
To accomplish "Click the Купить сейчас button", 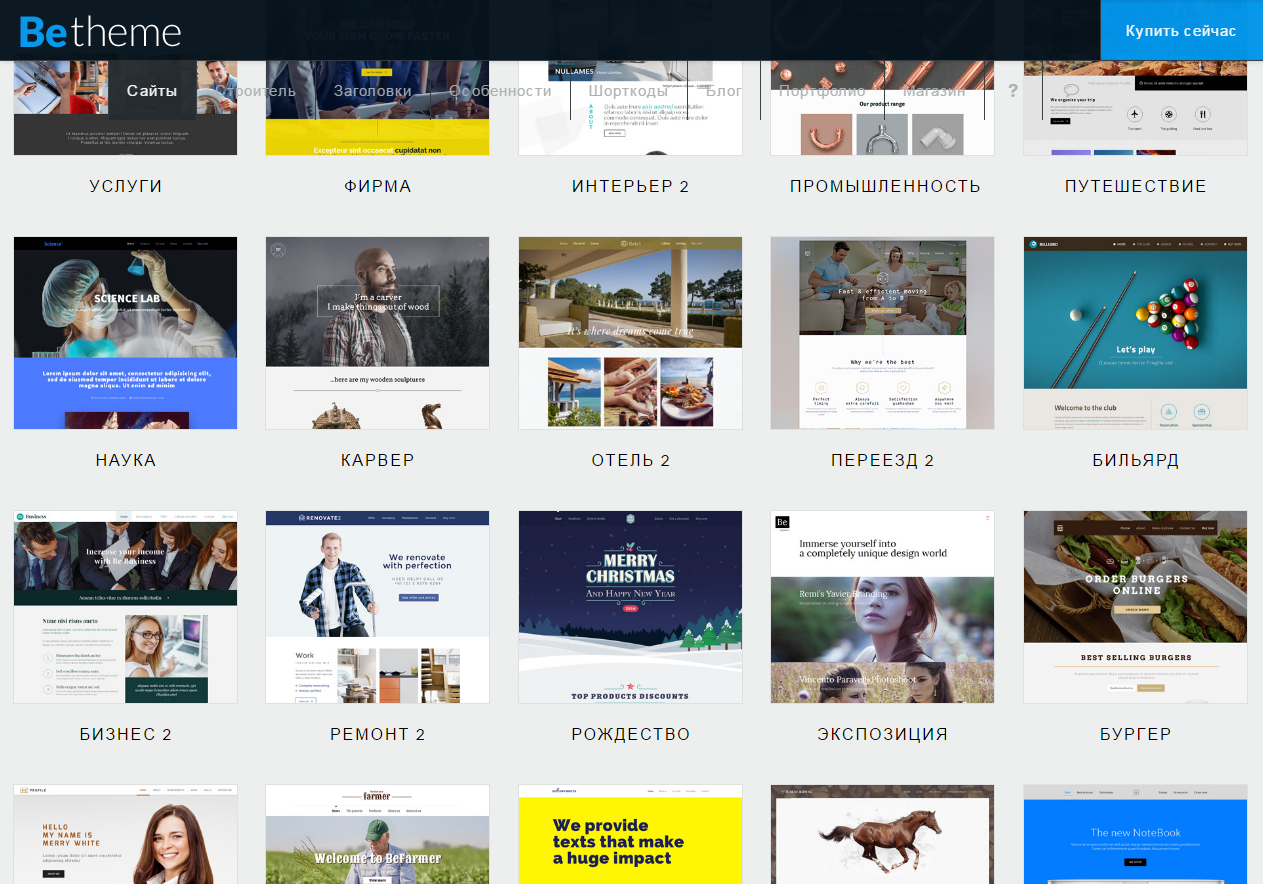I will 1181,31.
